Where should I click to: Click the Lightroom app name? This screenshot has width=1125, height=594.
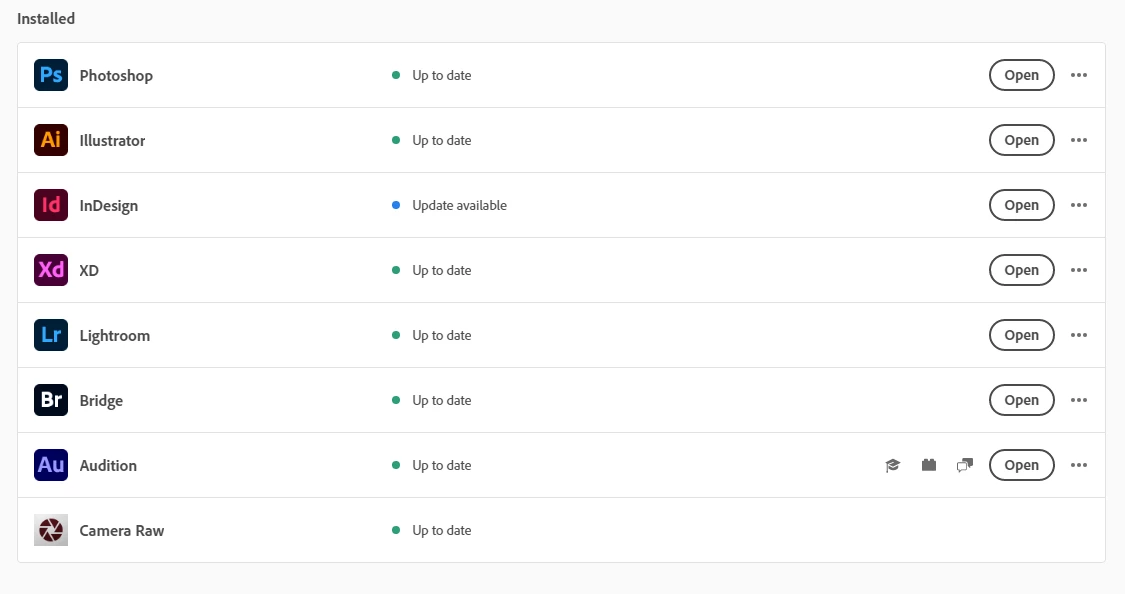coord(115,336)
